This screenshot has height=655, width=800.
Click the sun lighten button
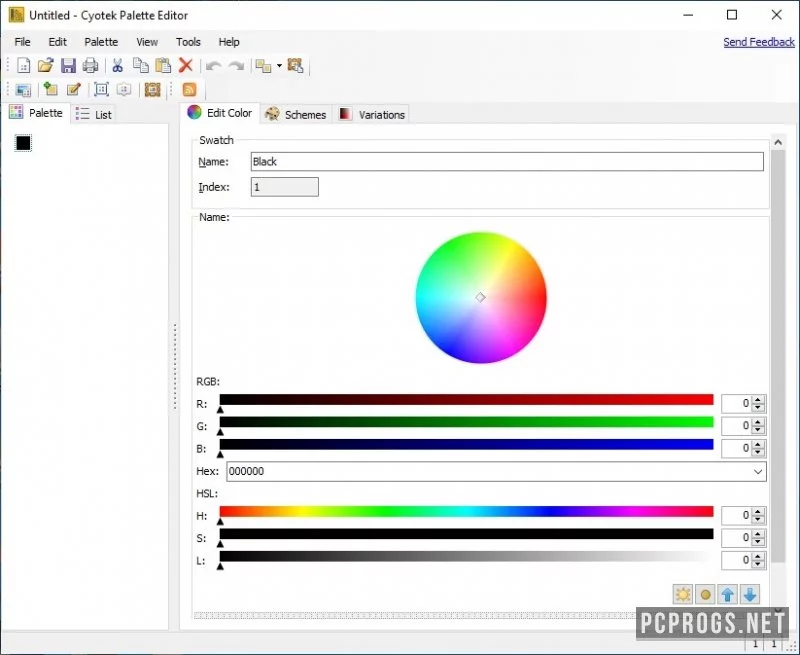tap(683, 594)
